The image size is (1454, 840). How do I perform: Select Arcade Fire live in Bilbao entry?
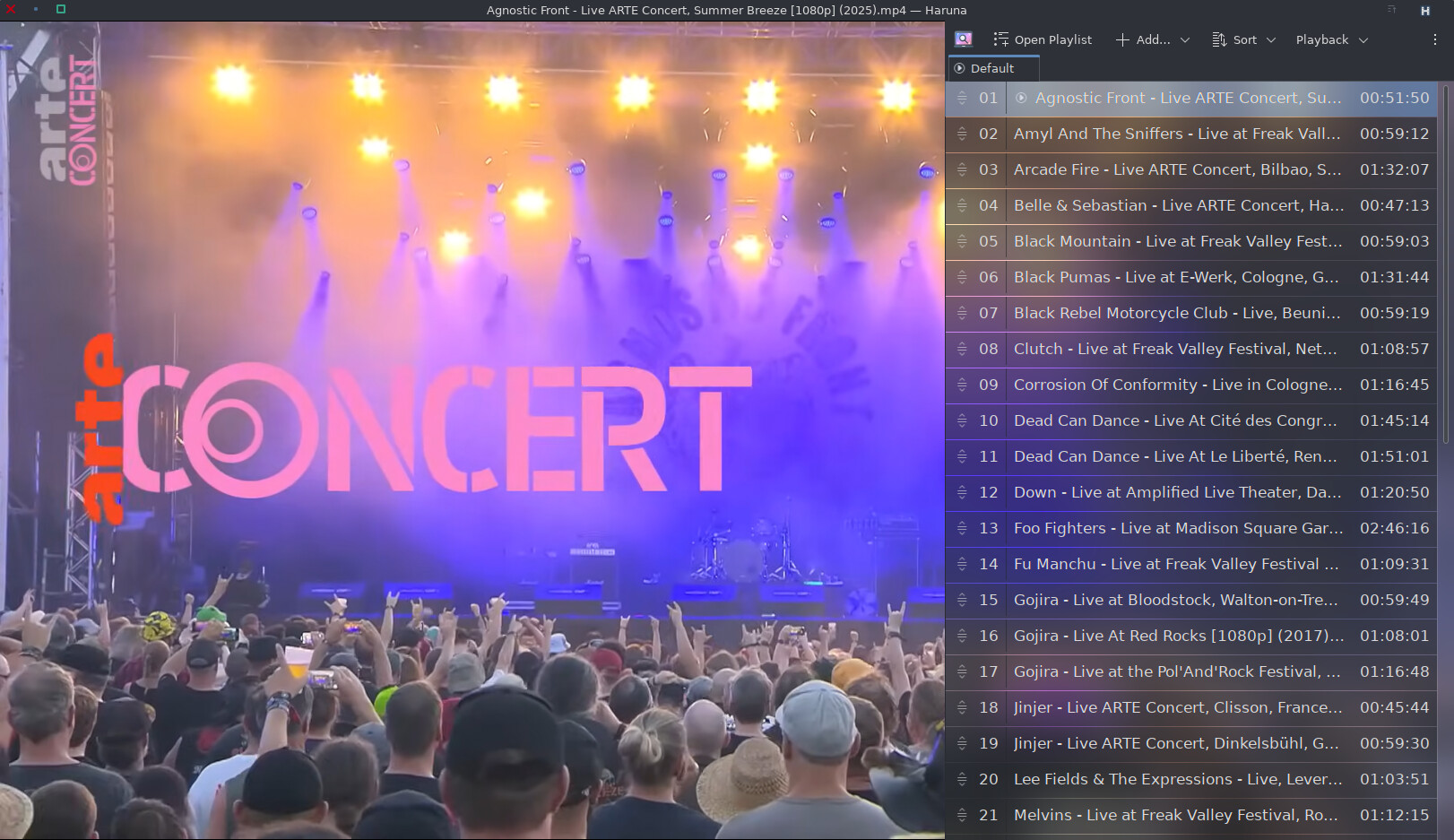click(1177, 169)
